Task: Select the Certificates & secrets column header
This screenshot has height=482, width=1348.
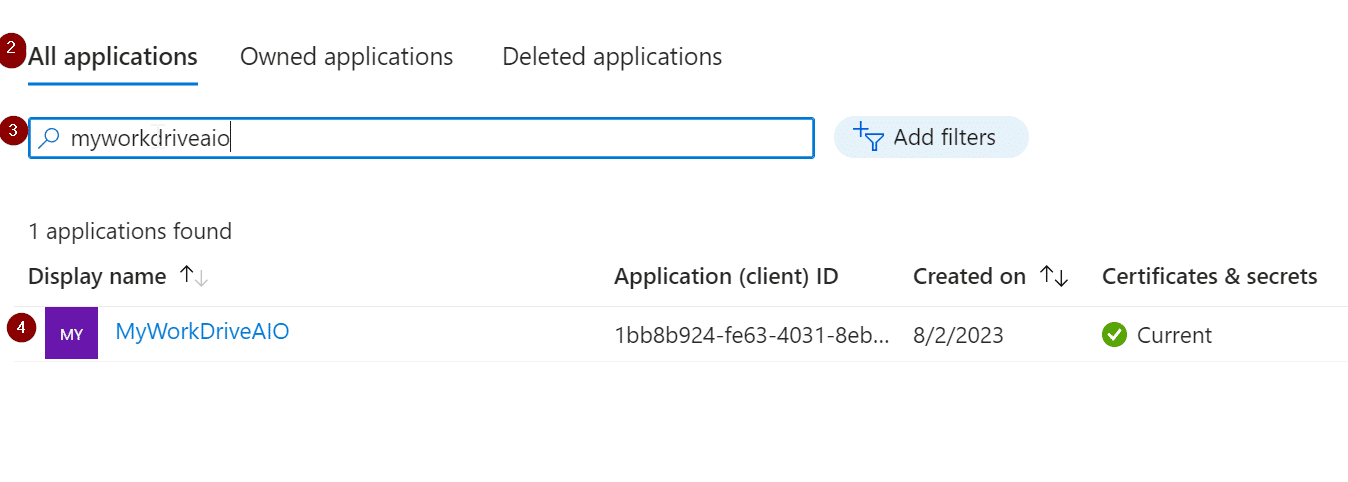Action: point(1209,276)
